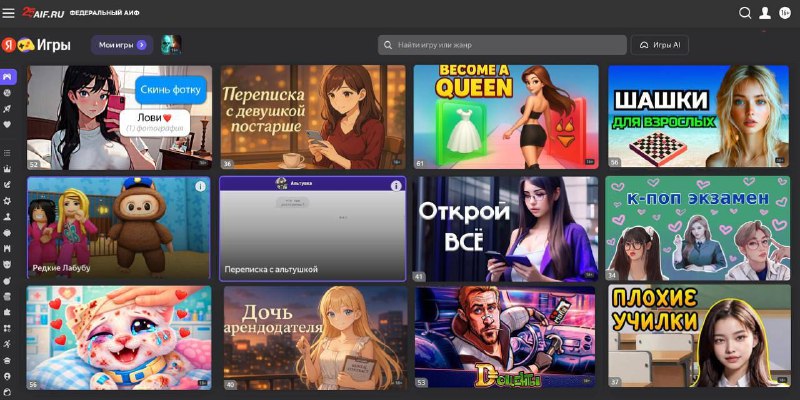800x400 pixels.
Task: Select the heart icon in sidebar
Action: [x=7, y=124]
